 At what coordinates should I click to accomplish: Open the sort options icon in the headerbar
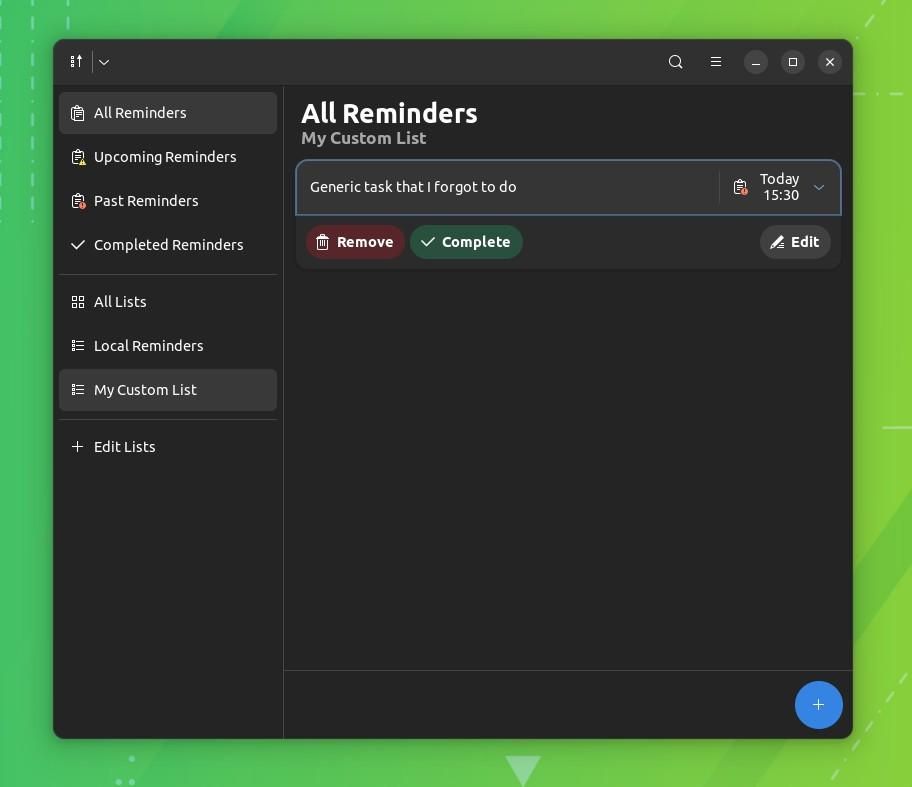tap(76, 61)
